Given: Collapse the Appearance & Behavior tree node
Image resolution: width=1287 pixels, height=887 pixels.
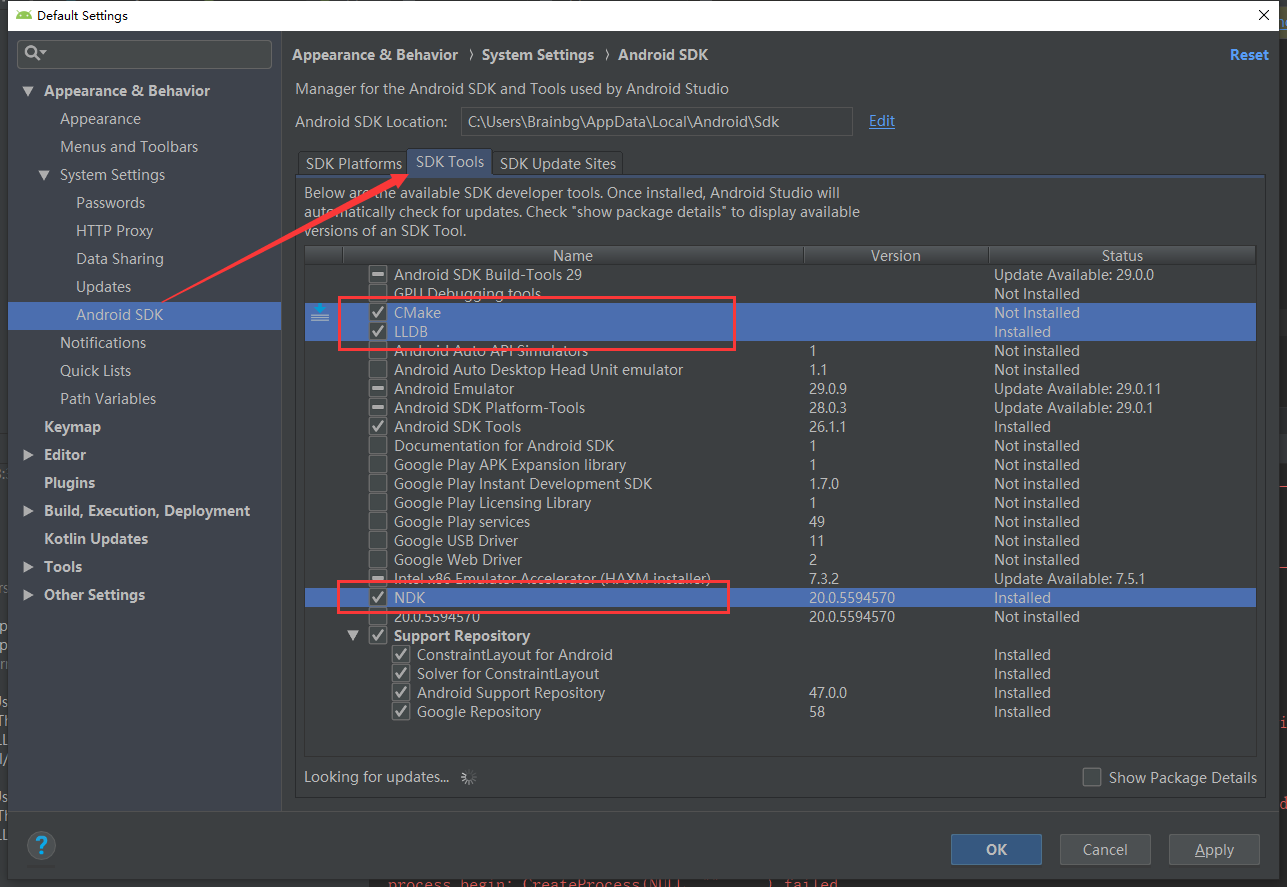Looking at the screenshot, I should click(x=28, y=91).
